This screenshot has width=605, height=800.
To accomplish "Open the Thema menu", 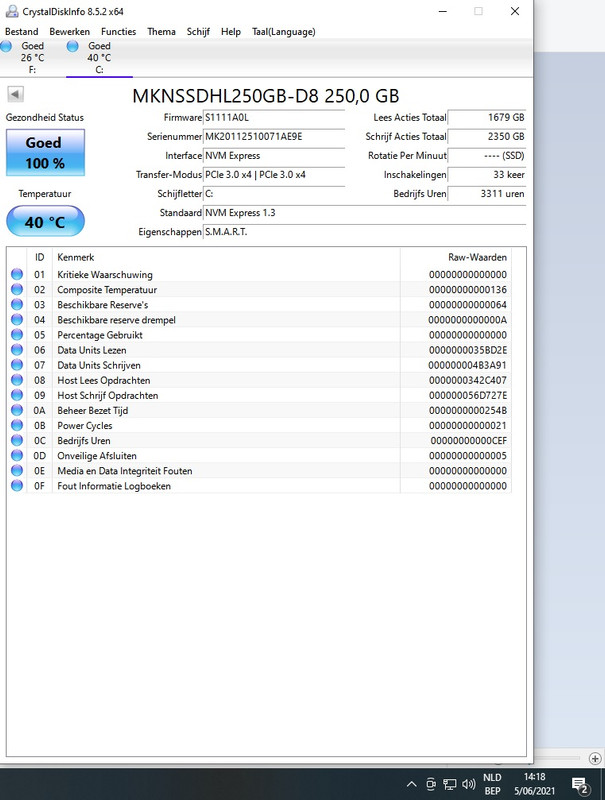I will [161, 32].
